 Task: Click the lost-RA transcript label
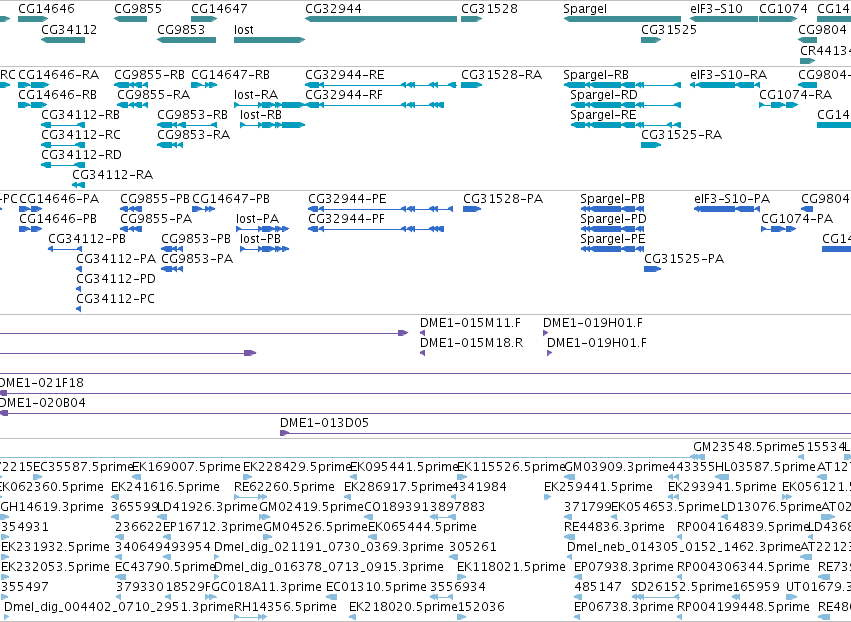coord(256,94)
